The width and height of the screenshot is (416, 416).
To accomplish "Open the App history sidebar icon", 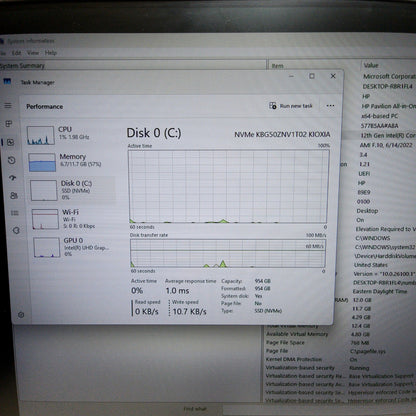I will coord(12,160).
